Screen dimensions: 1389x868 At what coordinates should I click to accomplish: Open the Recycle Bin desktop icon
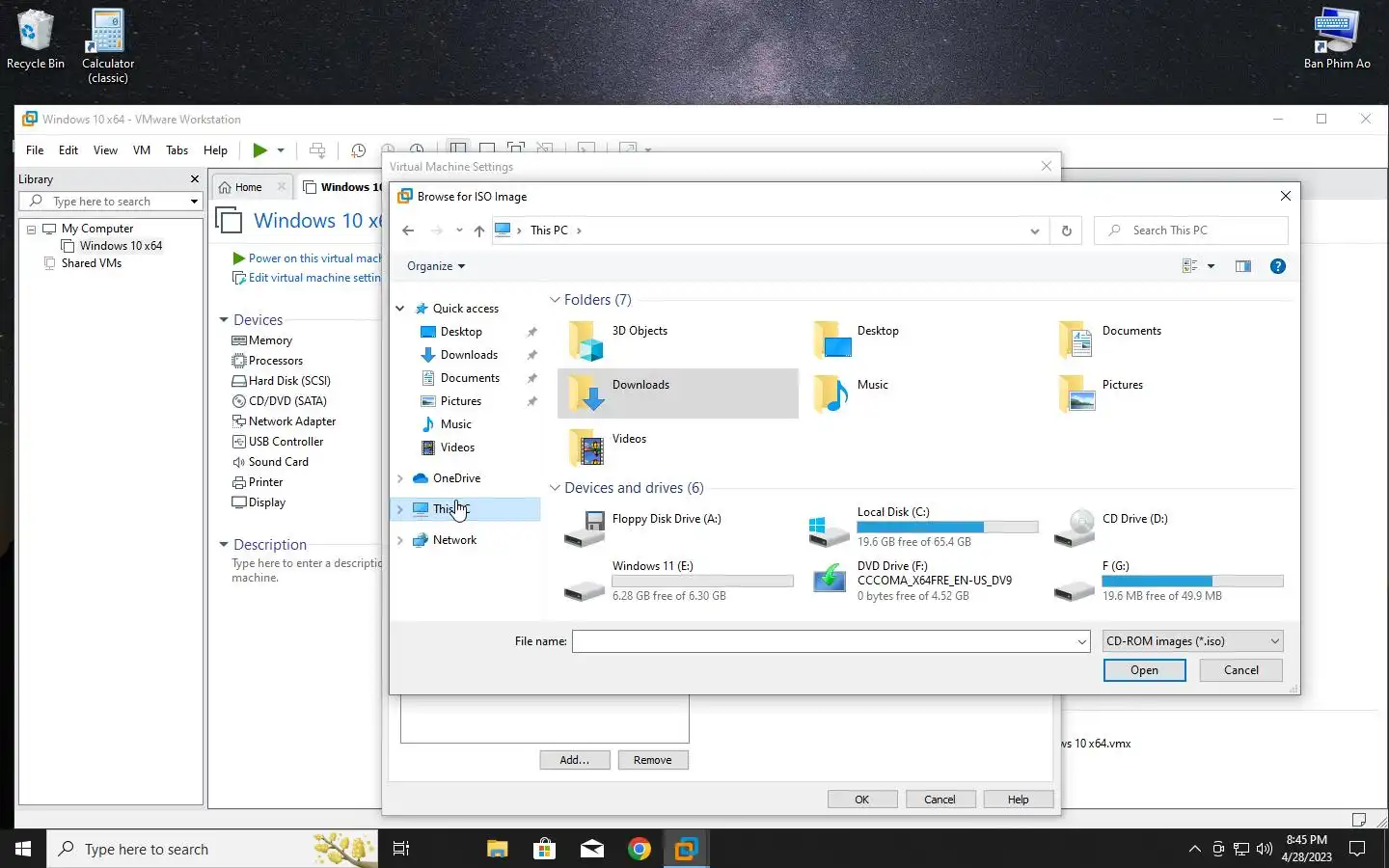(x=36, y=41)
